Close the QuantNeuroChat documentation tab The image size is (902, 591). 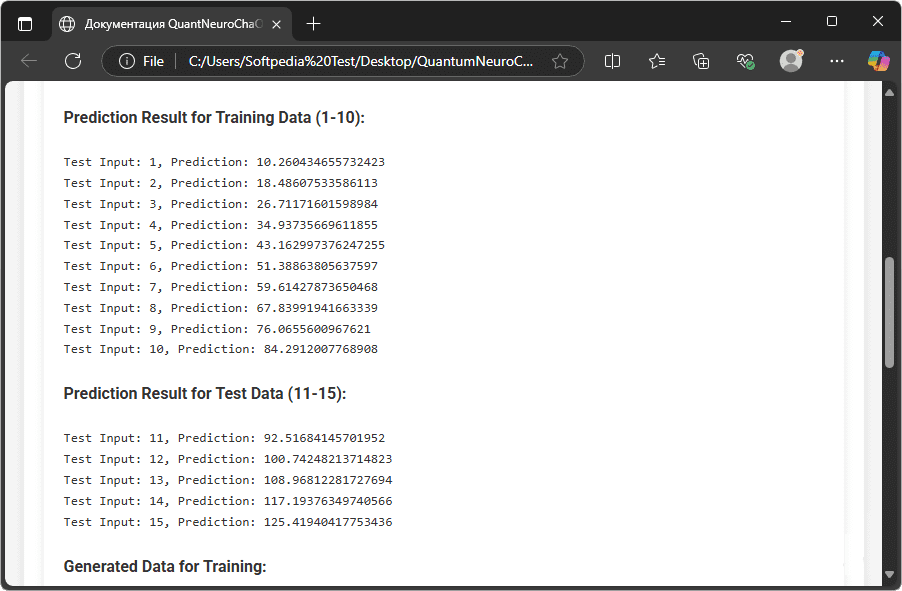tap(275, 23)
